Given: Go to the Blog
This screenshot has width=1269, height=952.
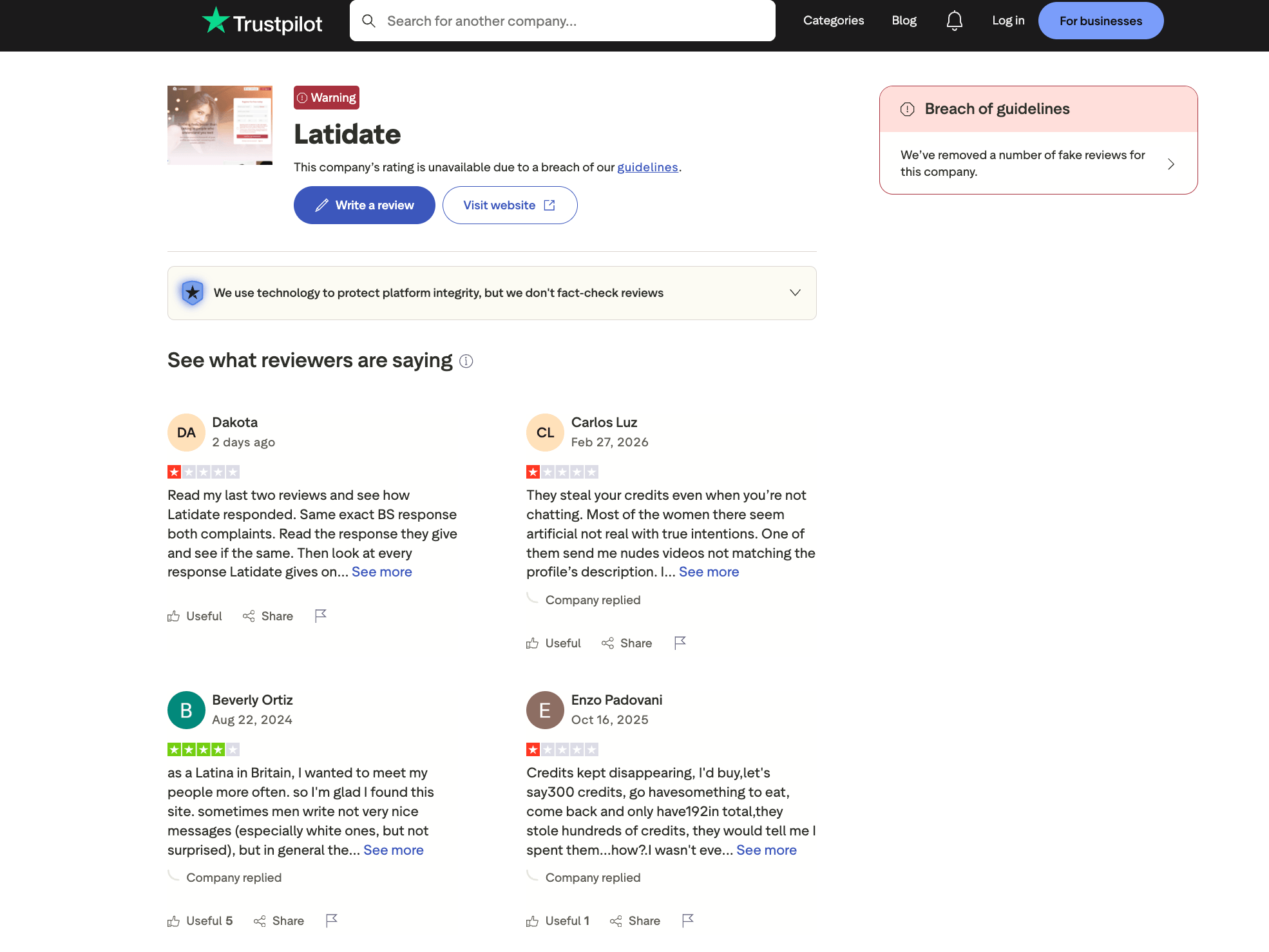Looking at the screenshot, I should click(x=904, y=21).
